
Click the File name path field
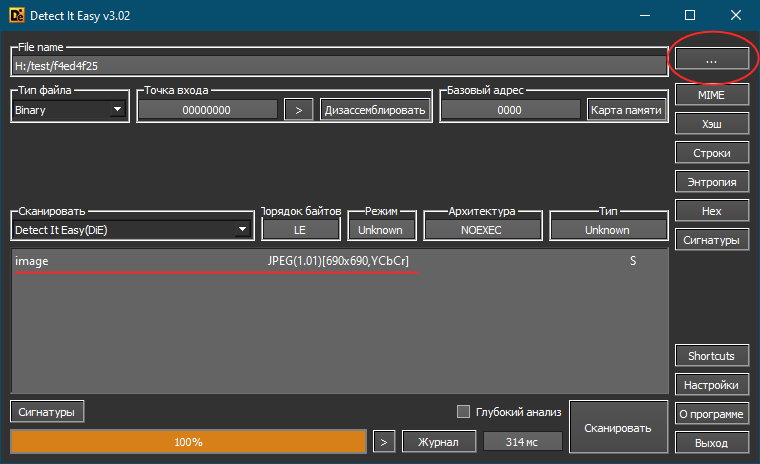tap(339, 65)
